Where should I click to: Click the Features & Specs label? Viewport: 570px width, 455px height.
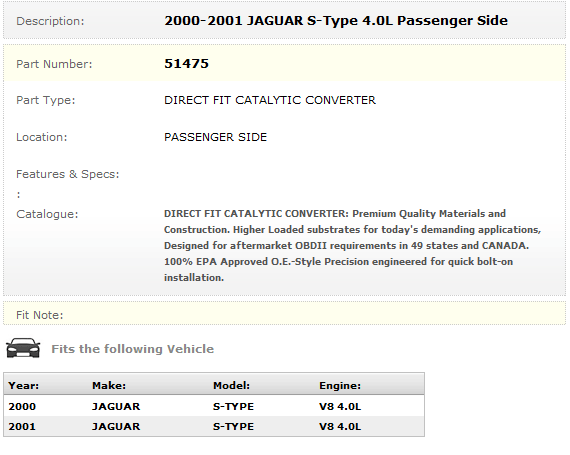click(68, 174)
